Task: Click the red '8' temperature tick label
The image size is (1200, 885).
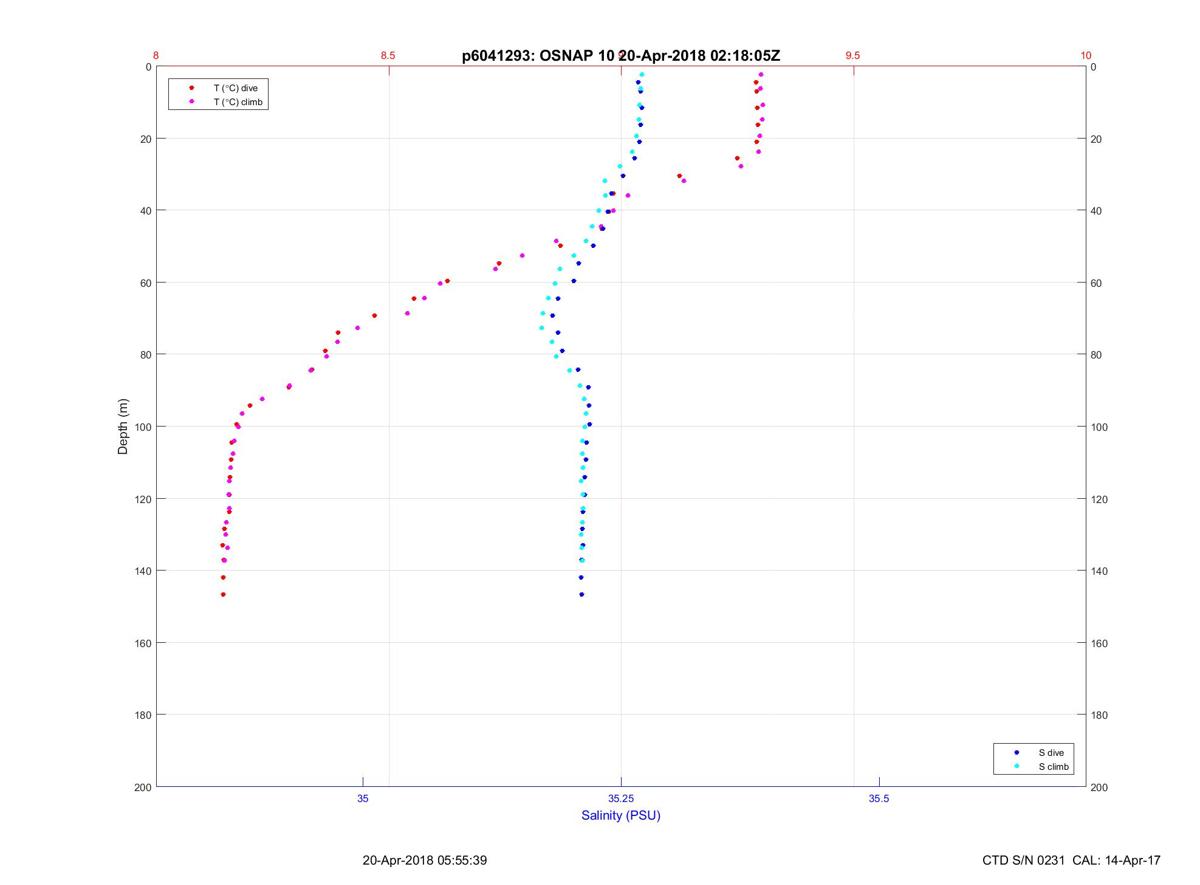Action: [x=156, y=56]
